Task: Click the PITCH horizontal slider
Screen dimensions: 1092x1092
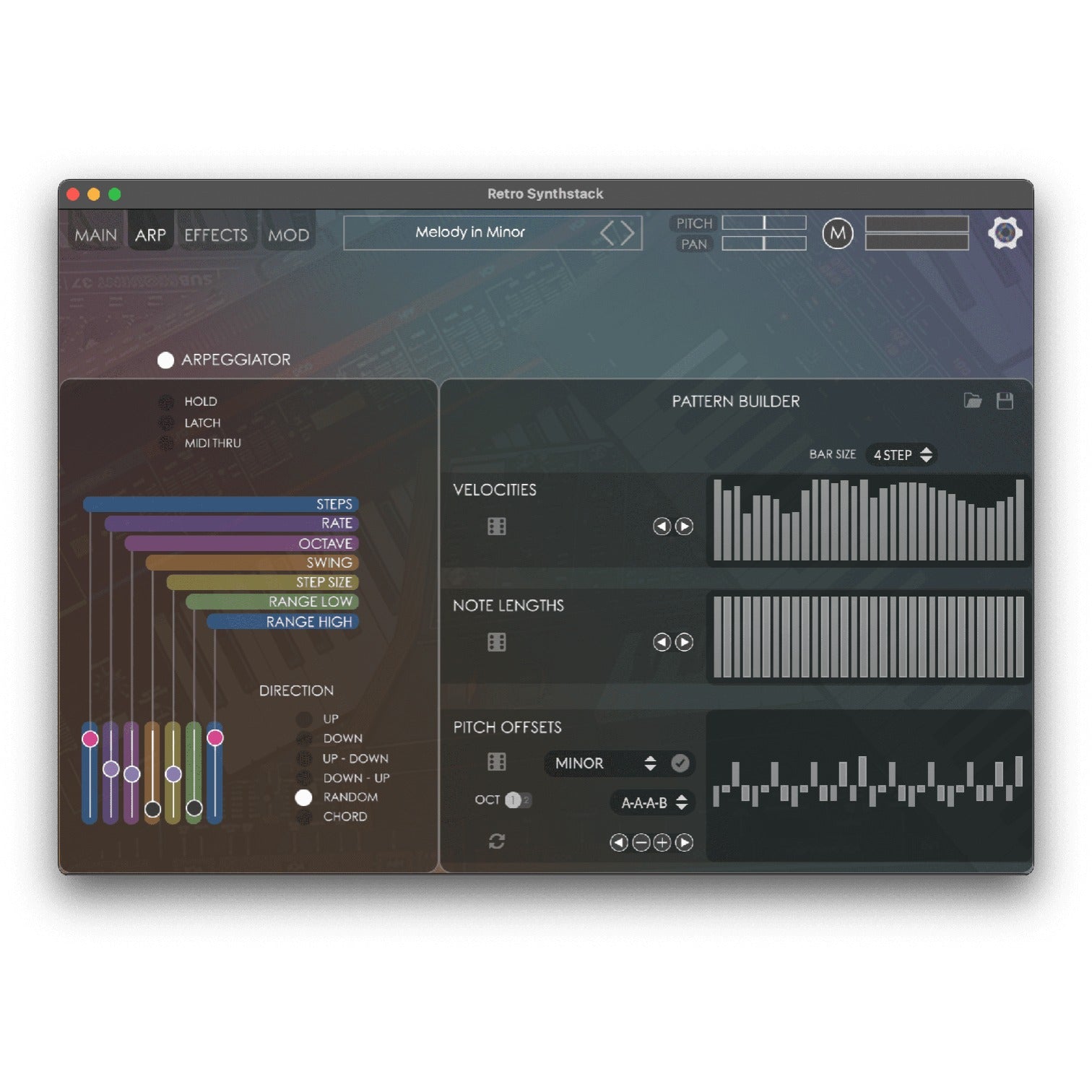Action: point(764,222)
